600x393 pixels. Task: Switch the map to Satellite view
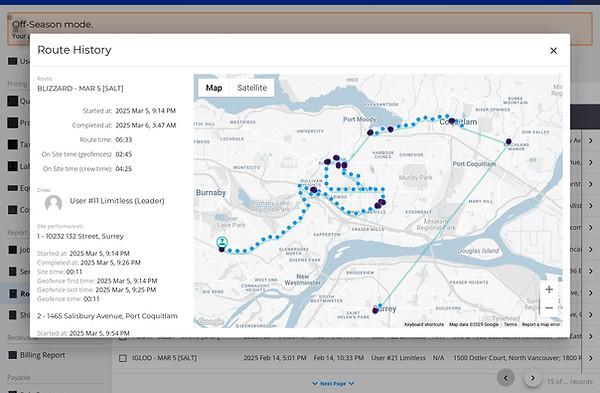252,88
